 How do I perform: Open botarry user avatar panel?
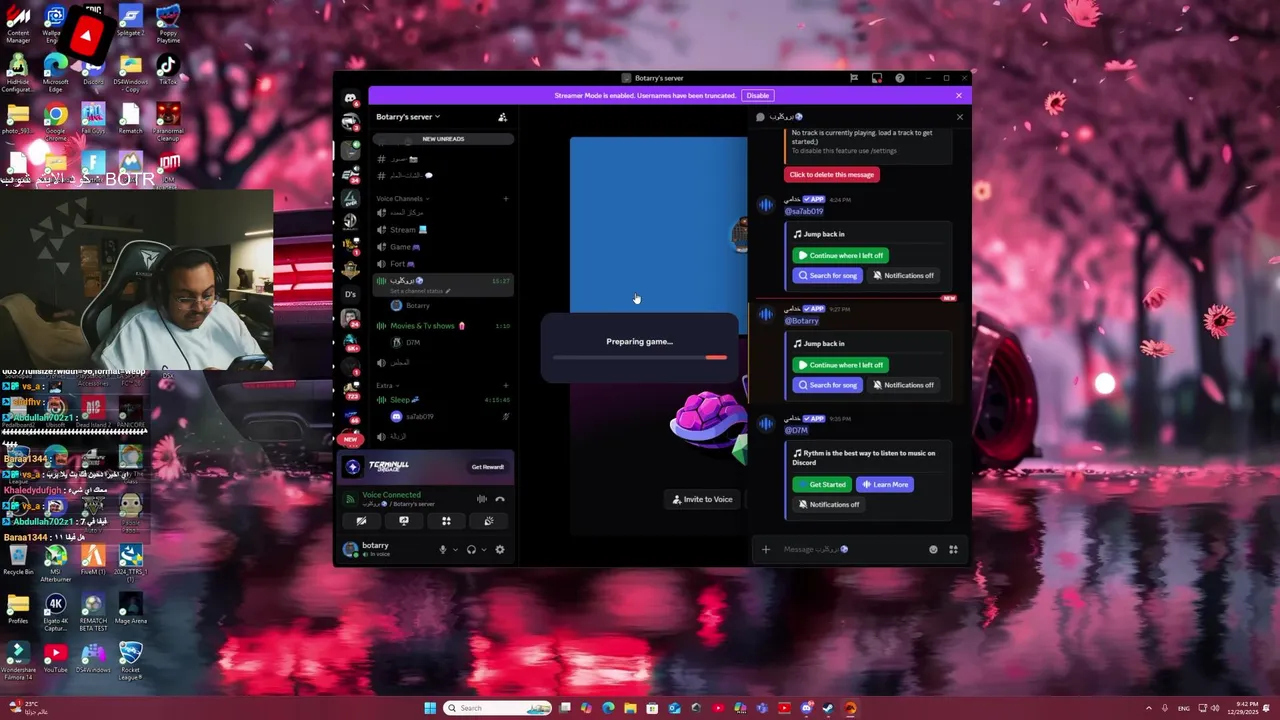[350, 549]
